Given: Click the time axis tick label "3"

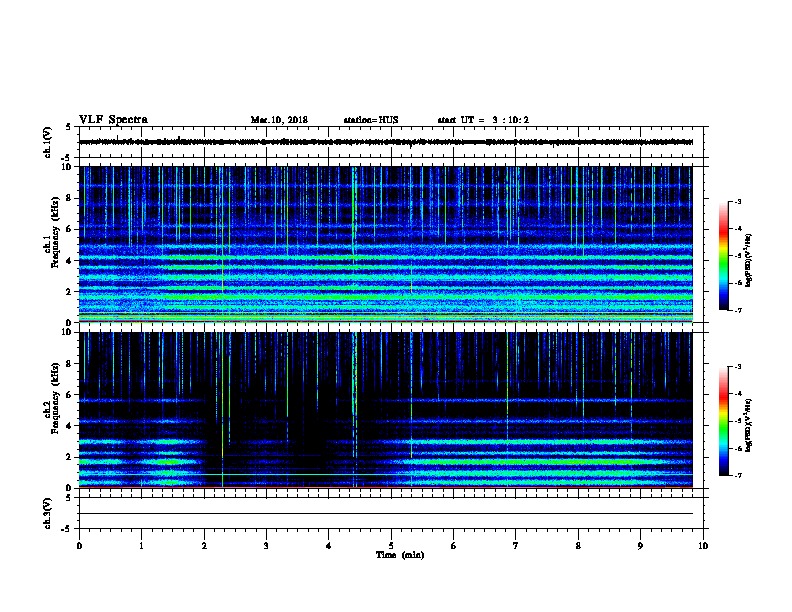Looking at the screenshot, I should pos(267,546).
